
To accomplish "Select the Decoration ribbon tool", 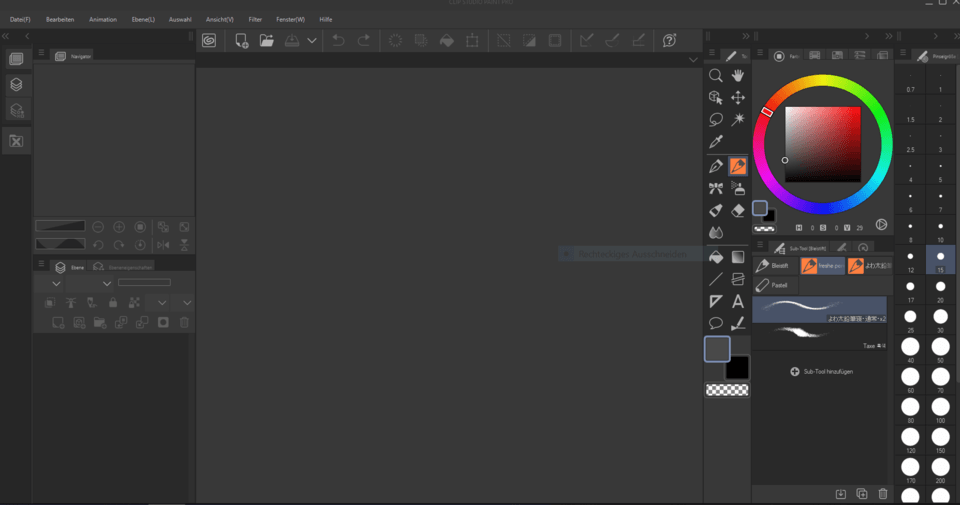I will [x=715, y=189].
